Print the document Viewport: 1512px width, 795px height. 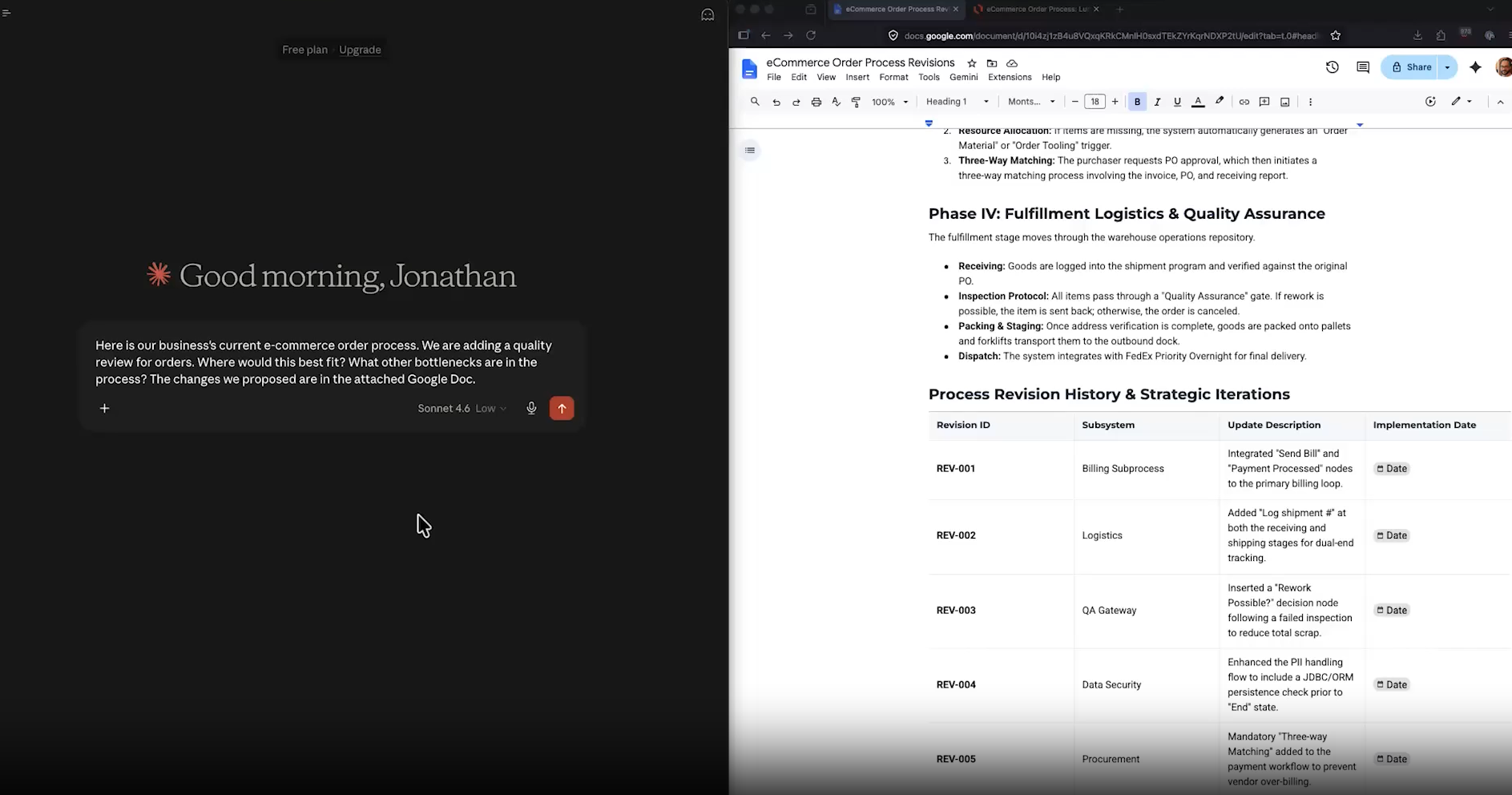click(x=816, y=102)
